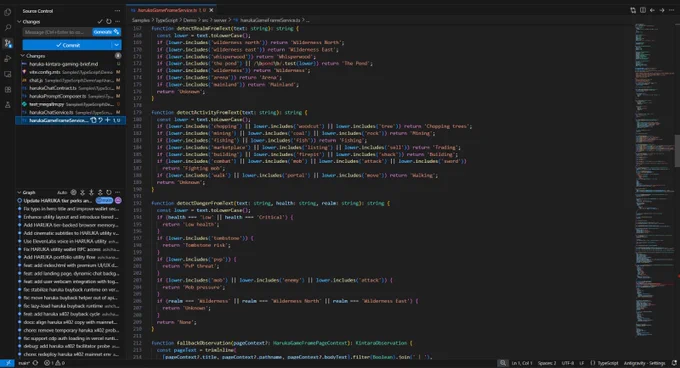
Task: Open more actions in Changes section header
Action: (118, 21)
